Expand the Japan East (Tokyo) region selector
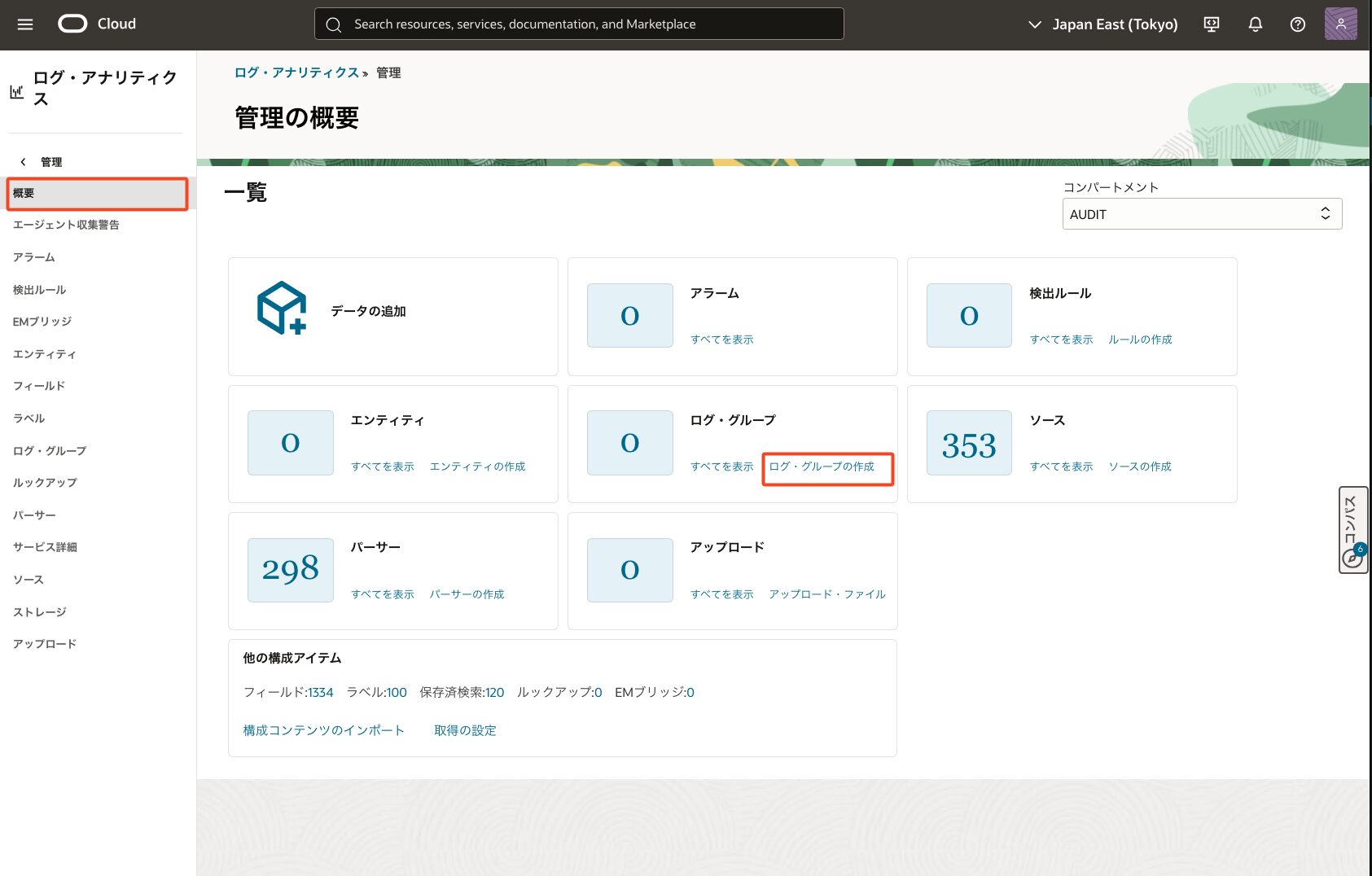Image resolution: width=1372 pixels, height=876 pixels. 1103,24
